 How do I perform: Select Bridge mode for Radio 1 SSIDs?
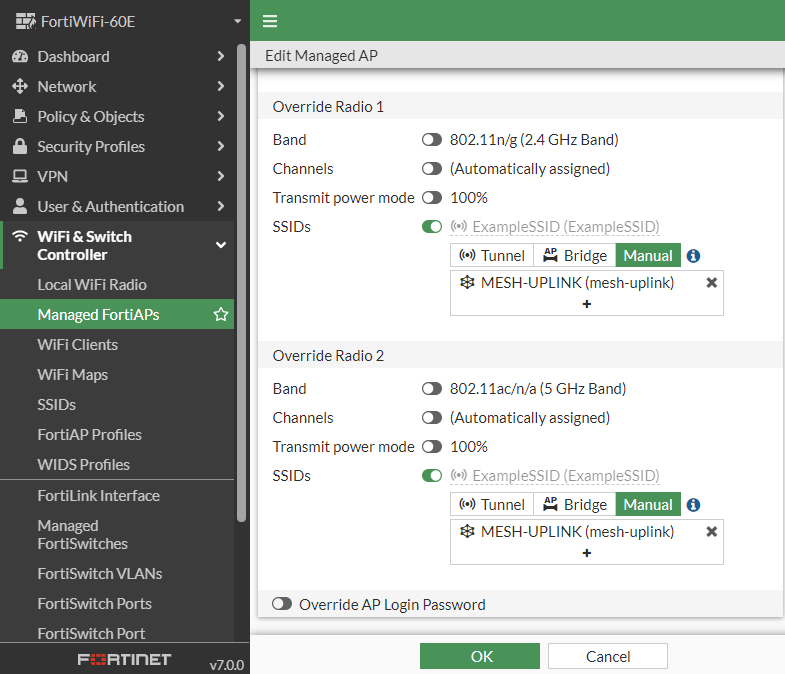574,256
